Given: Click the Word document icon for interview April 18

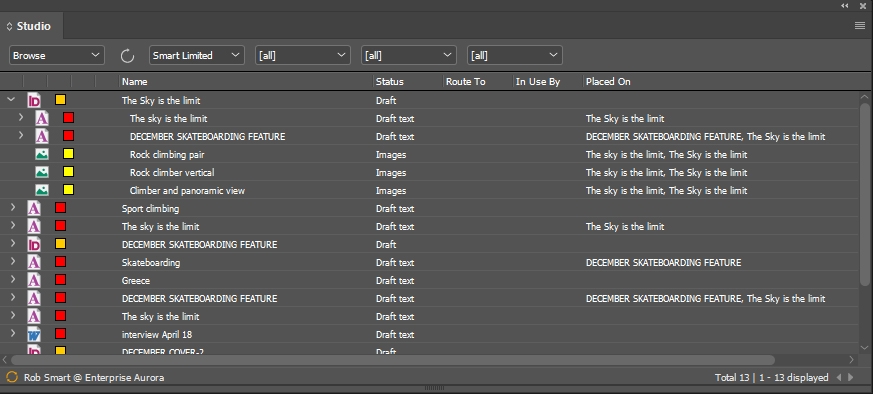Looking at the screenshot, I should coord(34,334).
